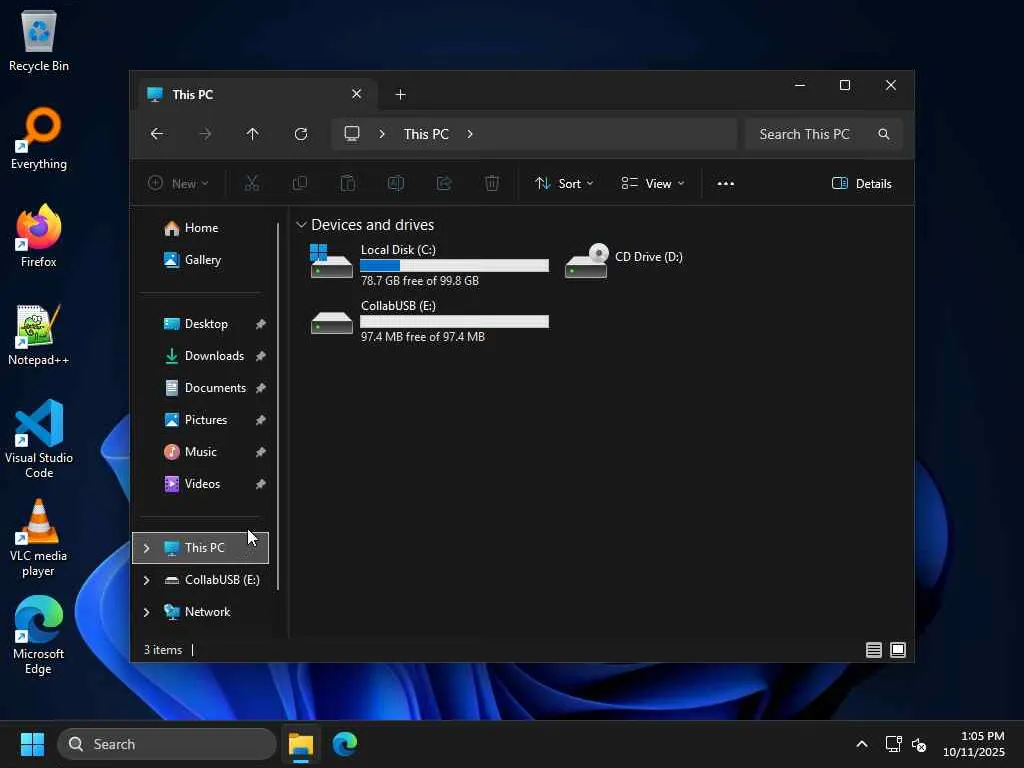
Task: Open the Sort dropdown menu
Action: 564,184
